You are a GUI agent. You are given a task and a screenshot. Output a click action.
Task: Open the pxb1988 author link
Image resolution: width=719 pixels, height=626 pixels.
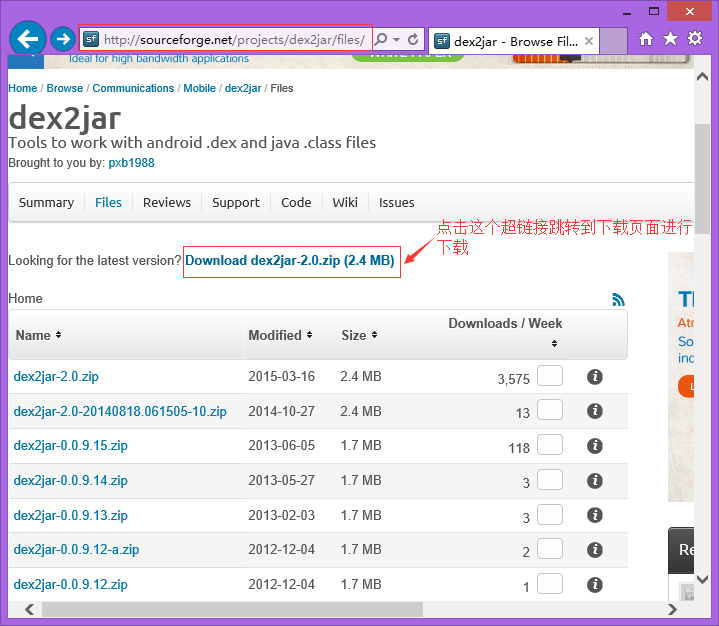(131, 163)
